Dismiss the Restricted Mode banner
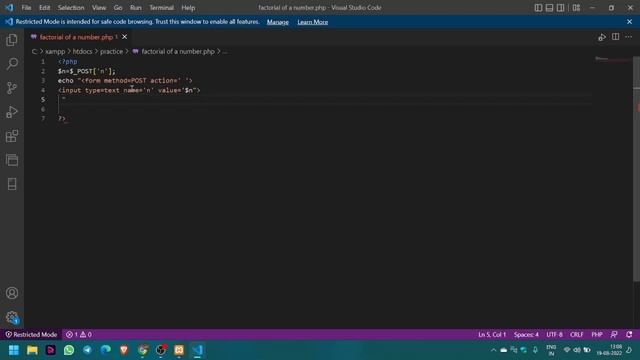The height and width of the screenshot is (360, 640). coord(629,22)
